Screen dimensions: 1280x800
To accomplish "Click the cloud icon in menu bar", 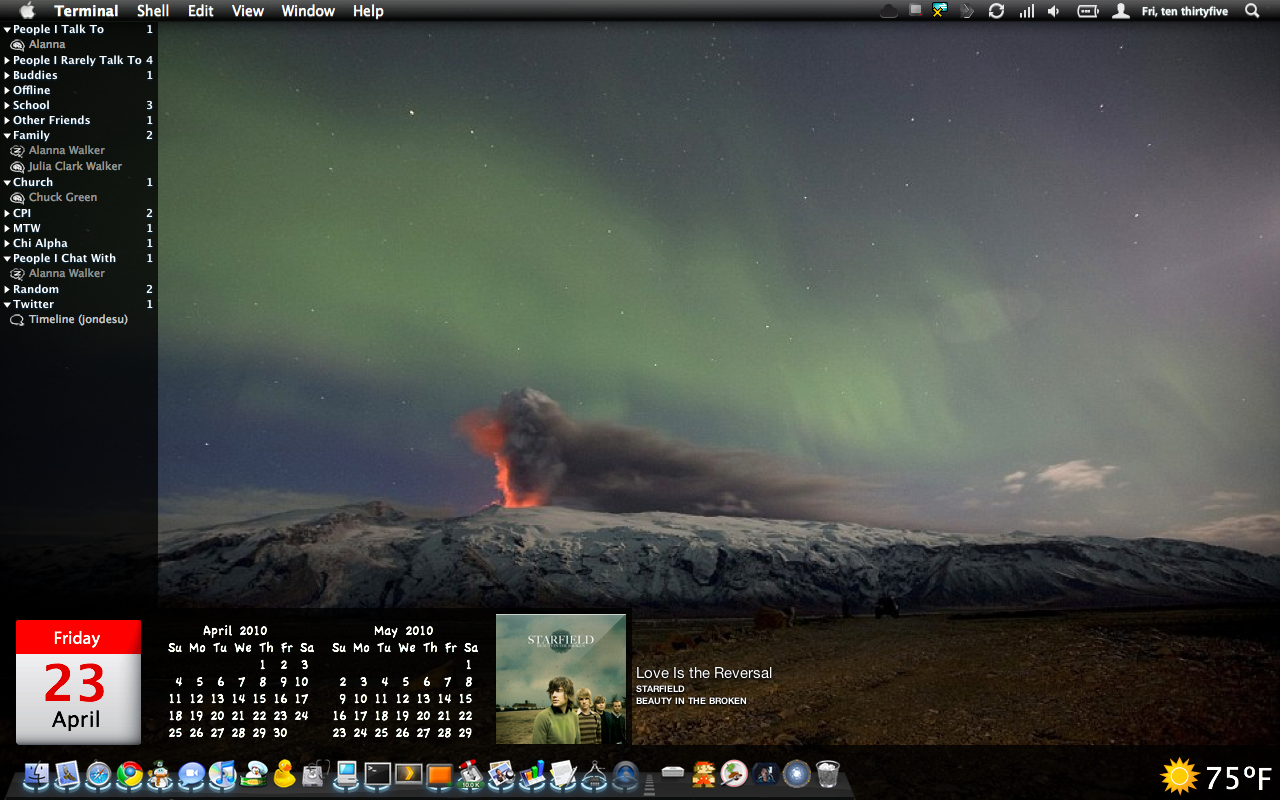I will (x=888, y=11).
